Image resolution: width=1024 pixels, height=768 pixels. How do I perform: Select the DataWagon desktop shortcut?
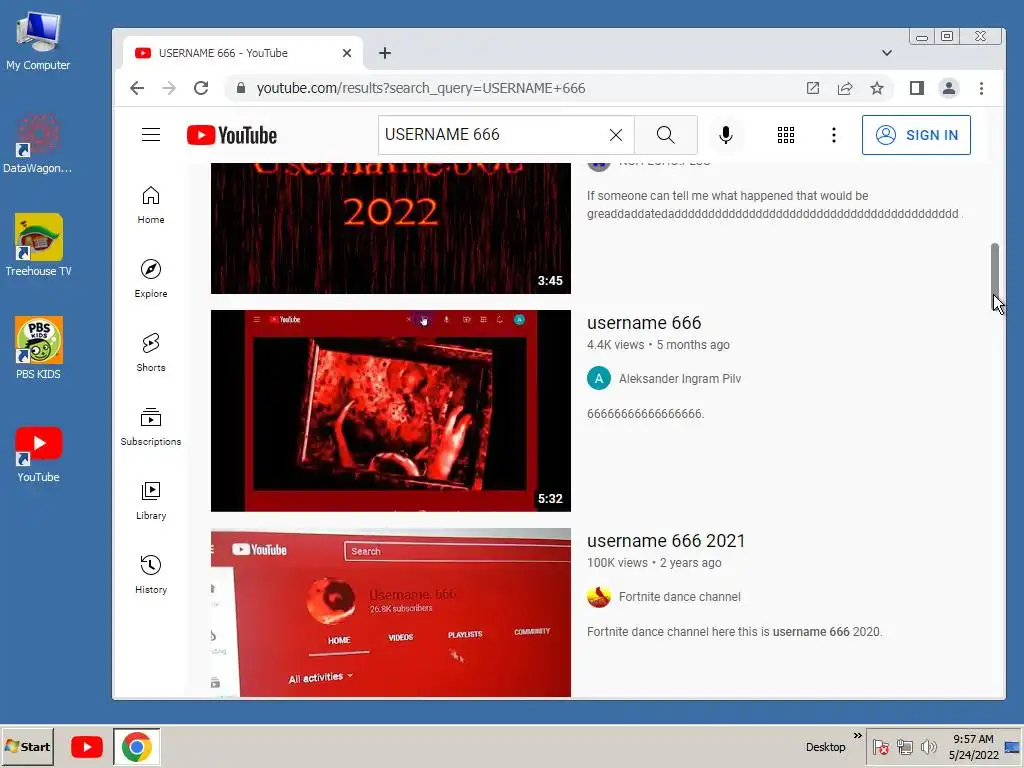coord(38,144)
